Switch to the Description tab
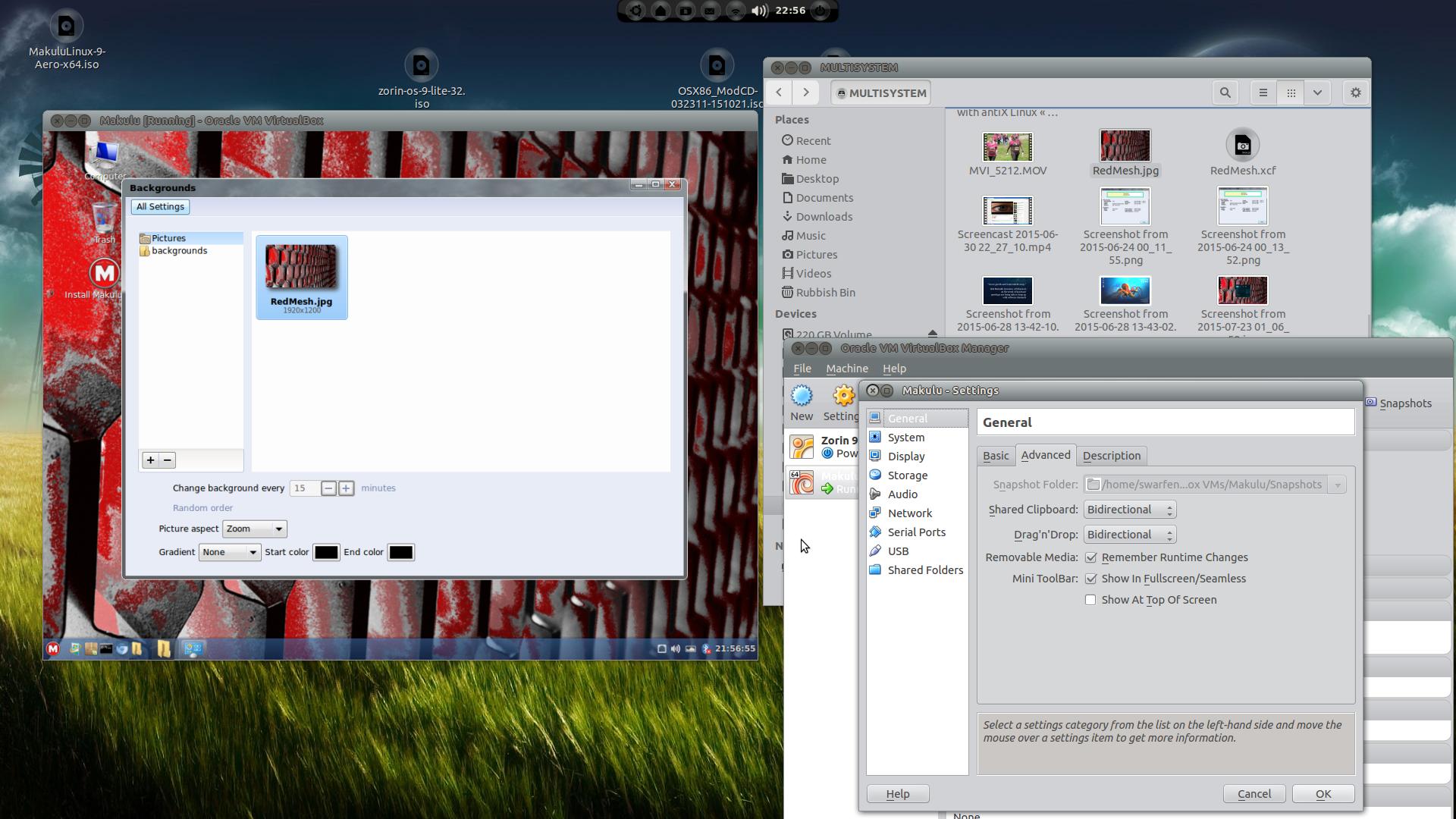 (1111, 456)
